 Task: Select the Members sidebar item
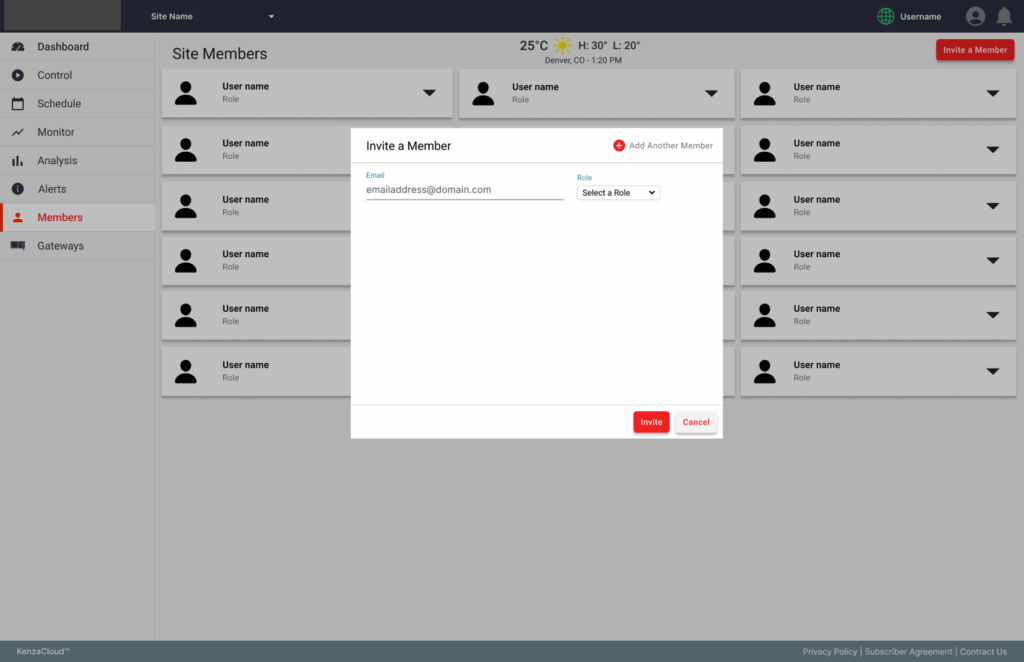(60, 218)
